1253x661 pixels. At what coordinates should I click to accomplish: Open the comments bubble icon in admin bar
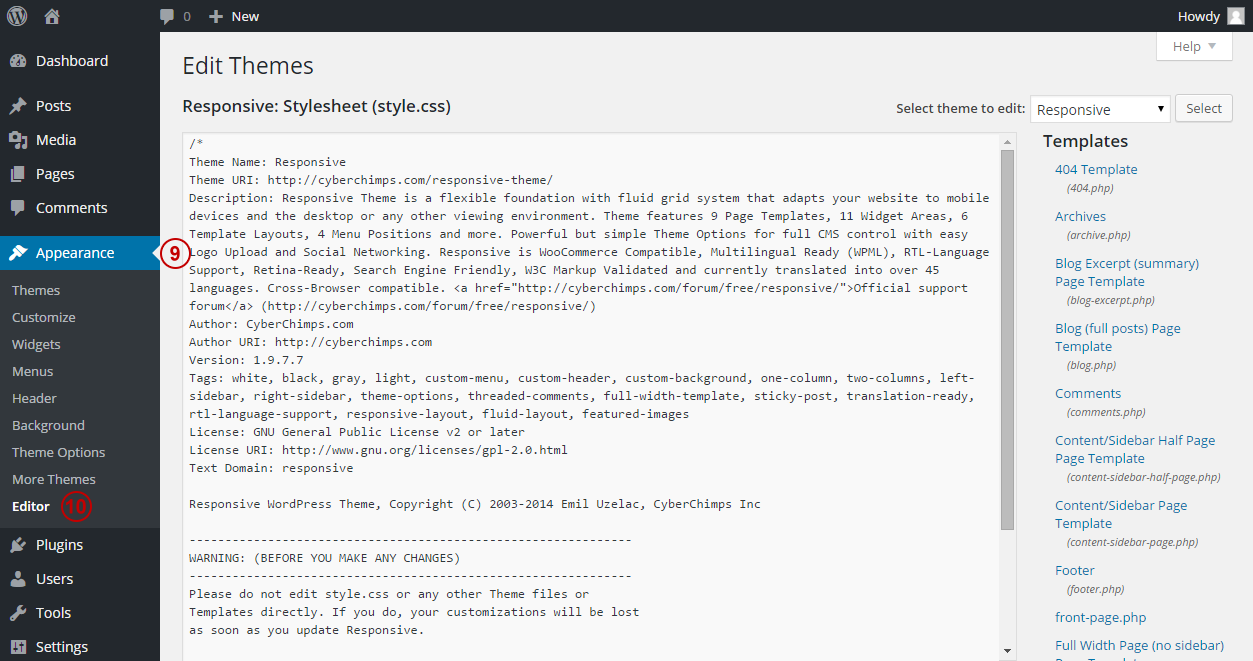[167, 17]
